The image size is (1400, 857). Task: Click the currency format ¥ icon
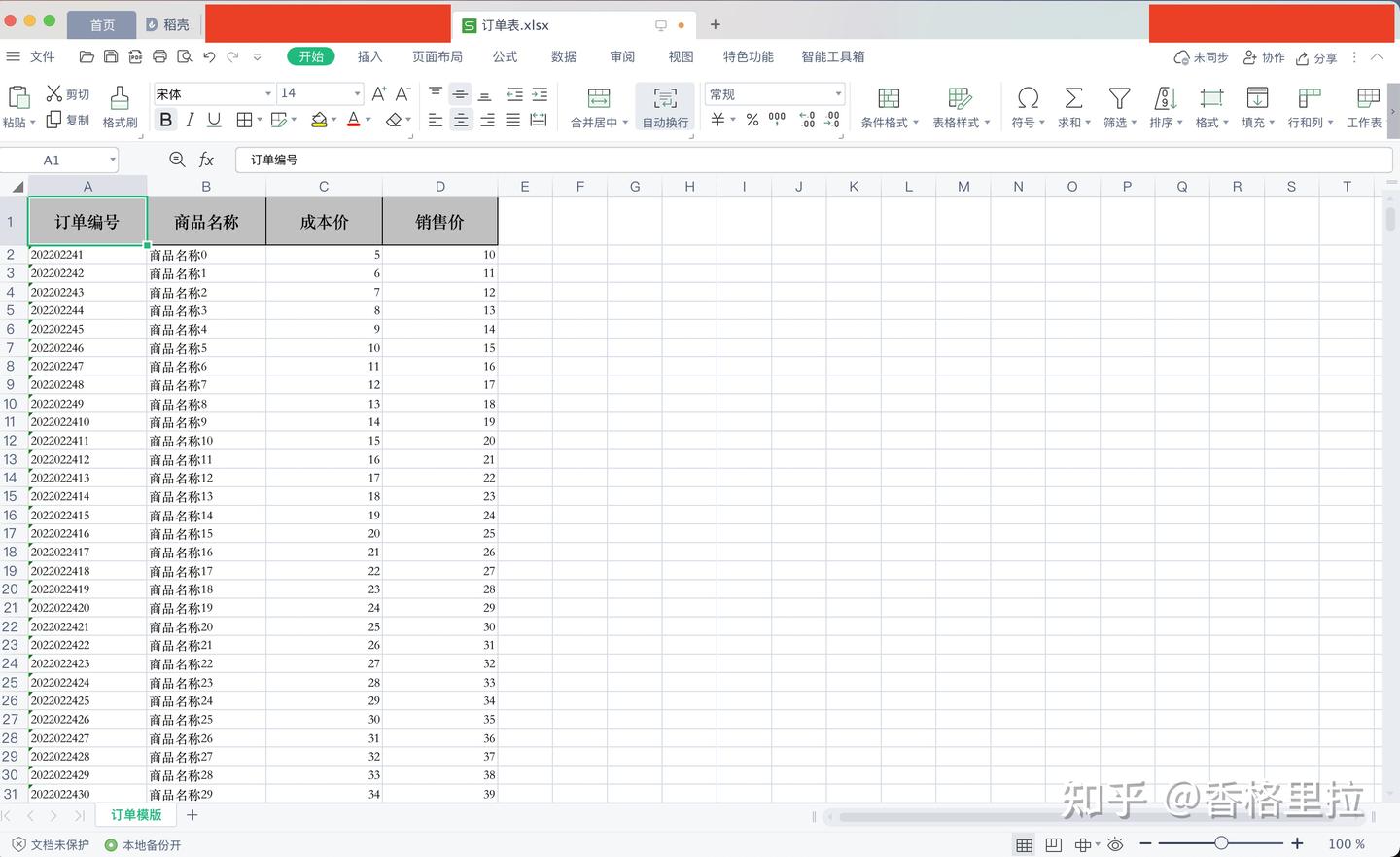click(x=717, y=119)
